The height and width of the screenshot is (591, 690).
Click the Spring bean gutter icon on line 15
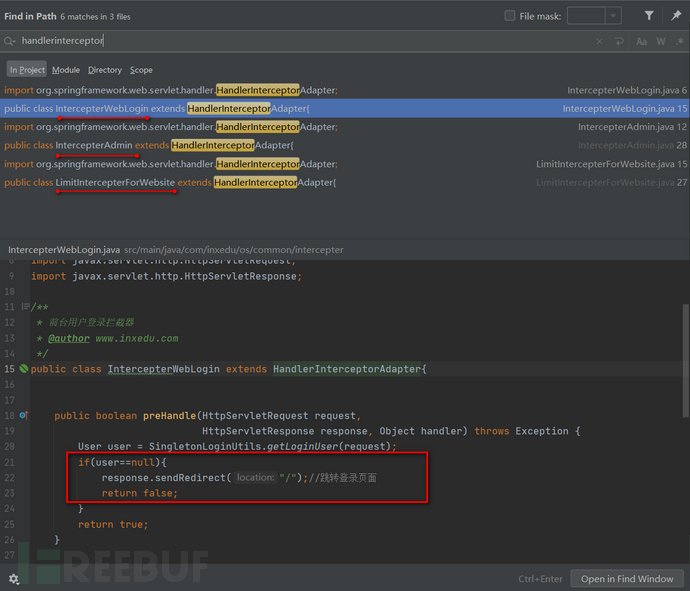coord(23,369)
